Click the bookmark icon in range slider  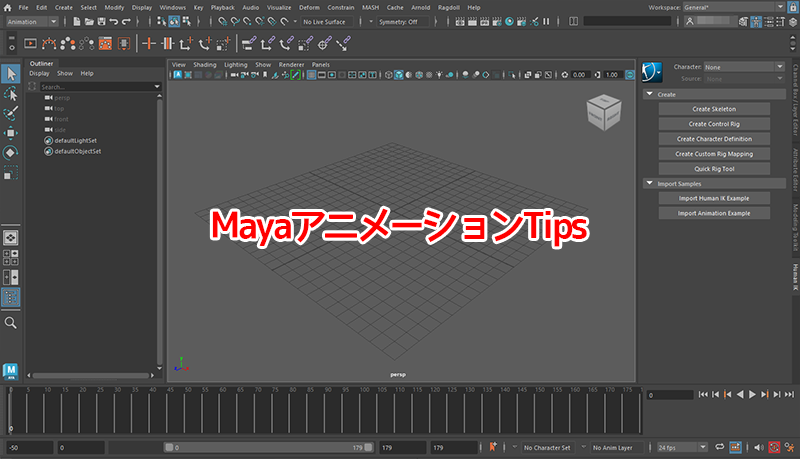click(493, 447)
